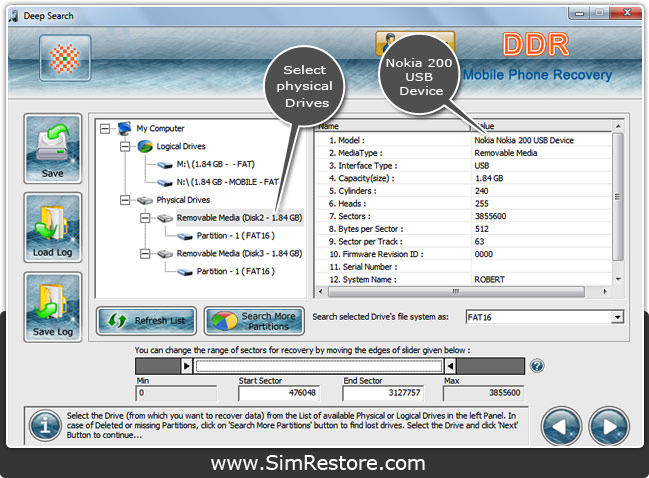Image resolution: width=649 pixels, height=478 pixels.
Task: Collapse the My Computer tree node
Action: coord(105,129)
